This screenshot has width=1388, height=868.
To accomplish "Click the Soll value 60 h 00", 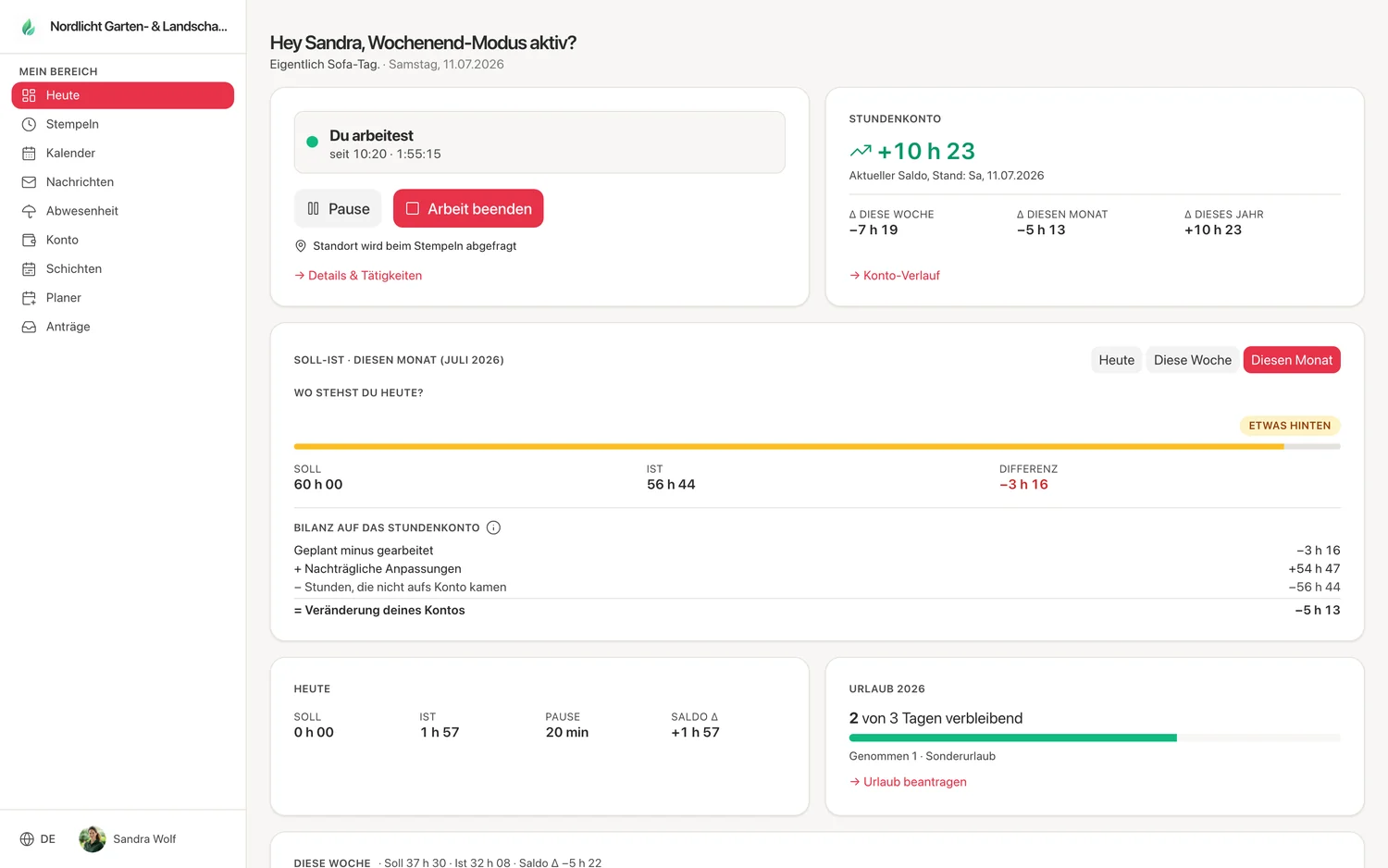I will tap(318, 485).
